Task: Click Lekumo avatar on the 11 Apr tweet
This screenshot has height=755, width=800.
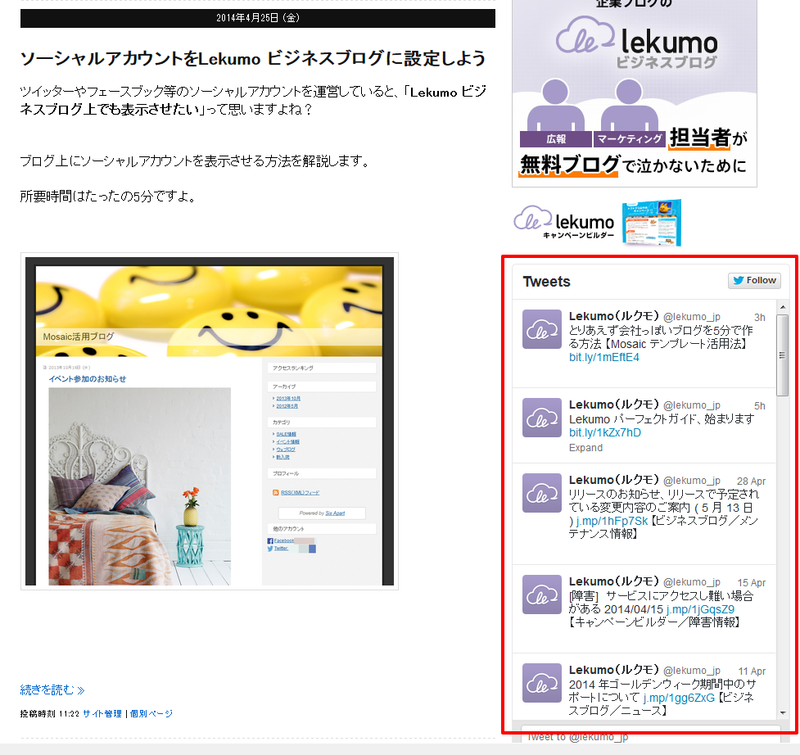Action: point(542,683)
